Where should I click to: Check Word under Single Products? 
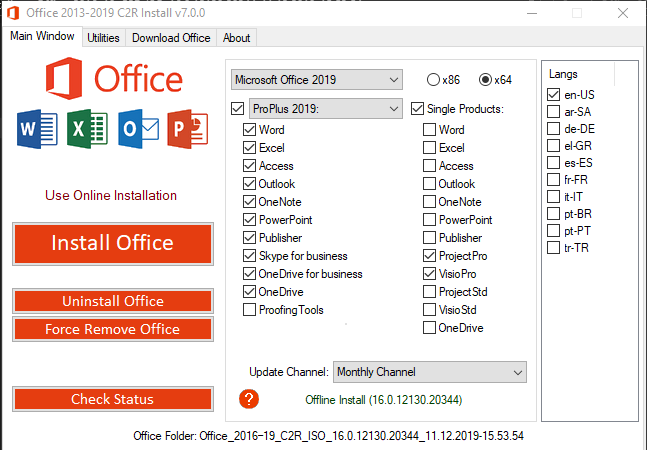tap(430, 130)
